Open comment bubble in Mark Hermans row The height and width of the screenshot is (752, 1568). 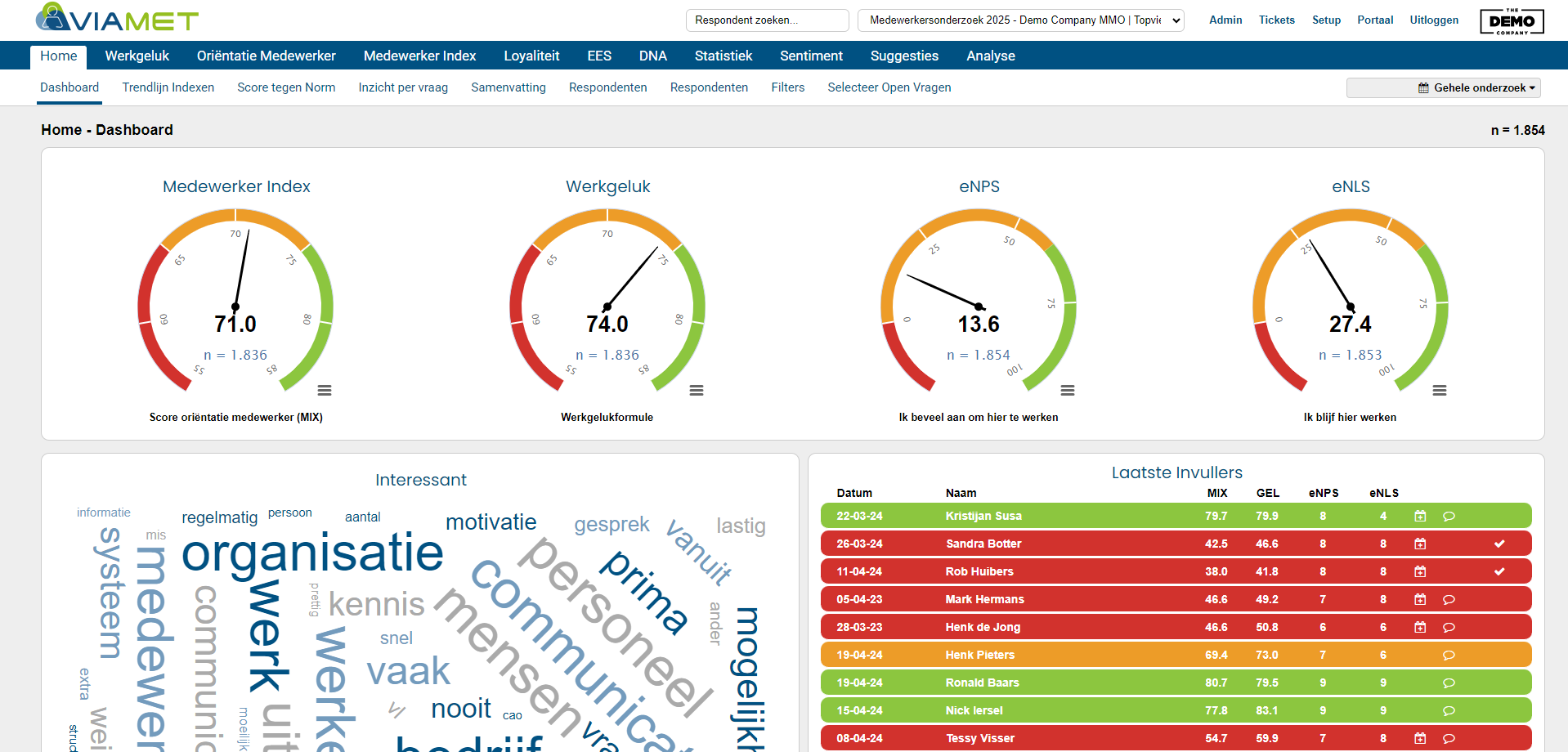1449,599
